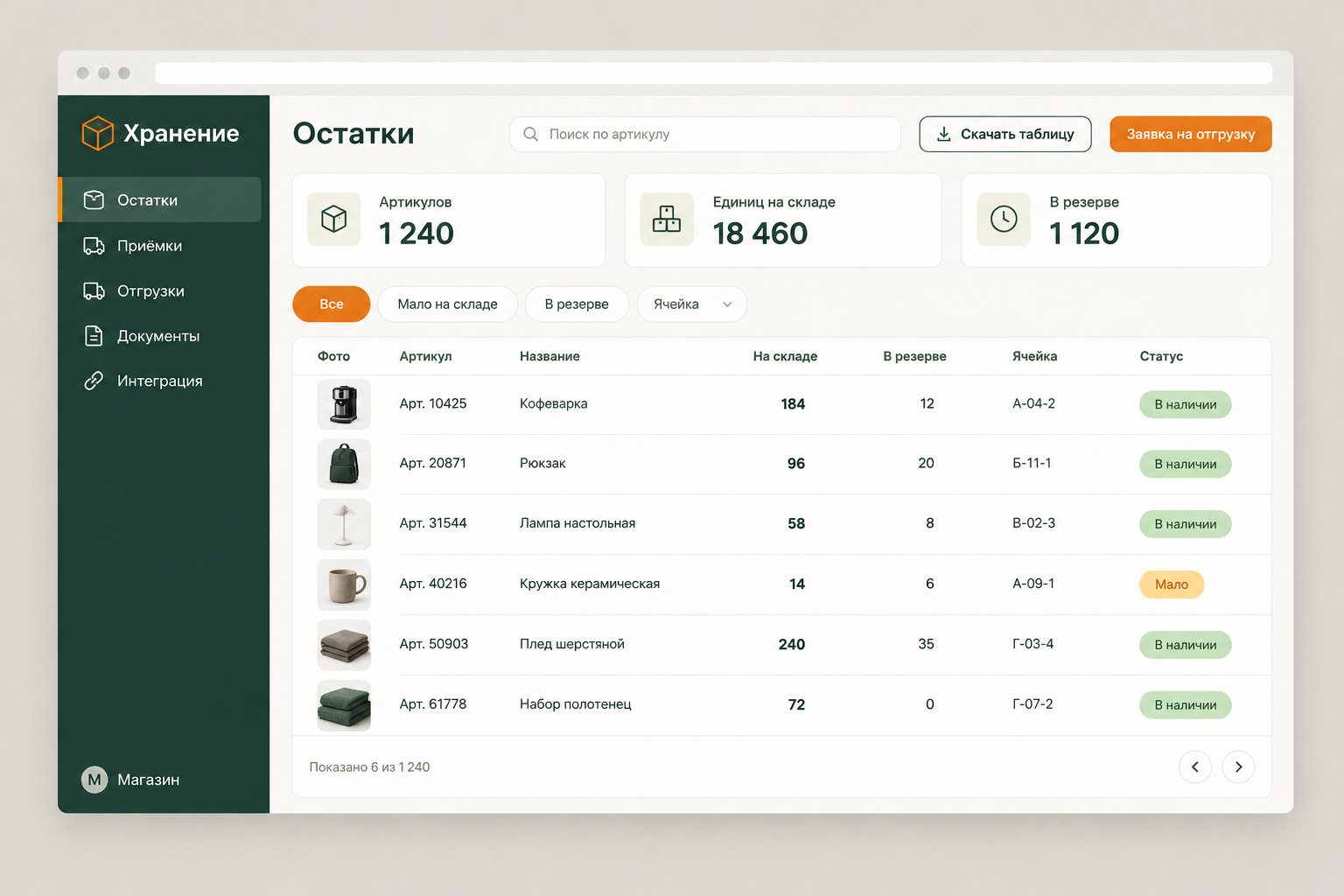Click the Хранение cube logo icon
Image resolution: width=1344 pixels, height=896 pixels.
(97, 133)
